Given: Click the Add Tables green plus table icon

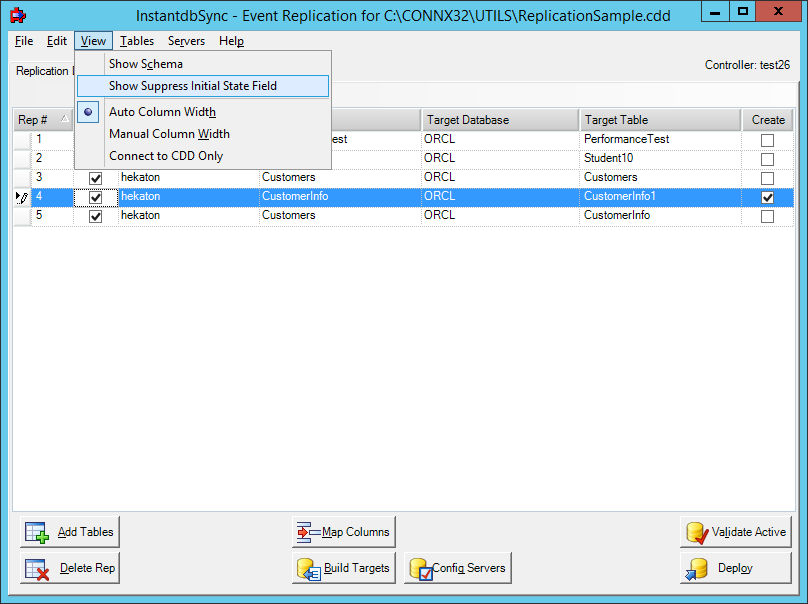Looking at the screenshot, I should (x=35, y=531).
